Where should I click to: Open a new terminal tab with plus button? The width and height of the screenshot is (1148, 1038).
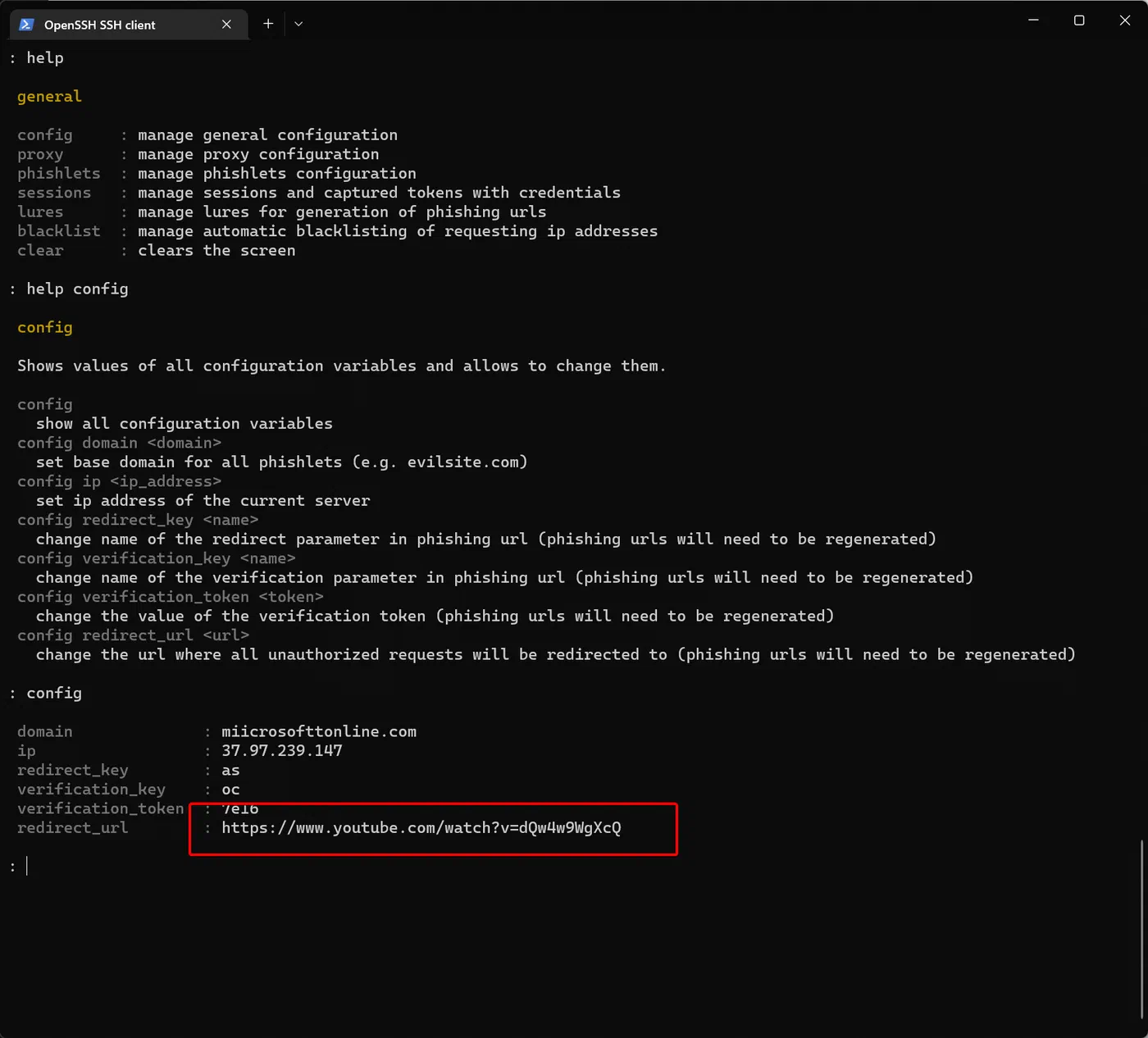click(268, 24)
